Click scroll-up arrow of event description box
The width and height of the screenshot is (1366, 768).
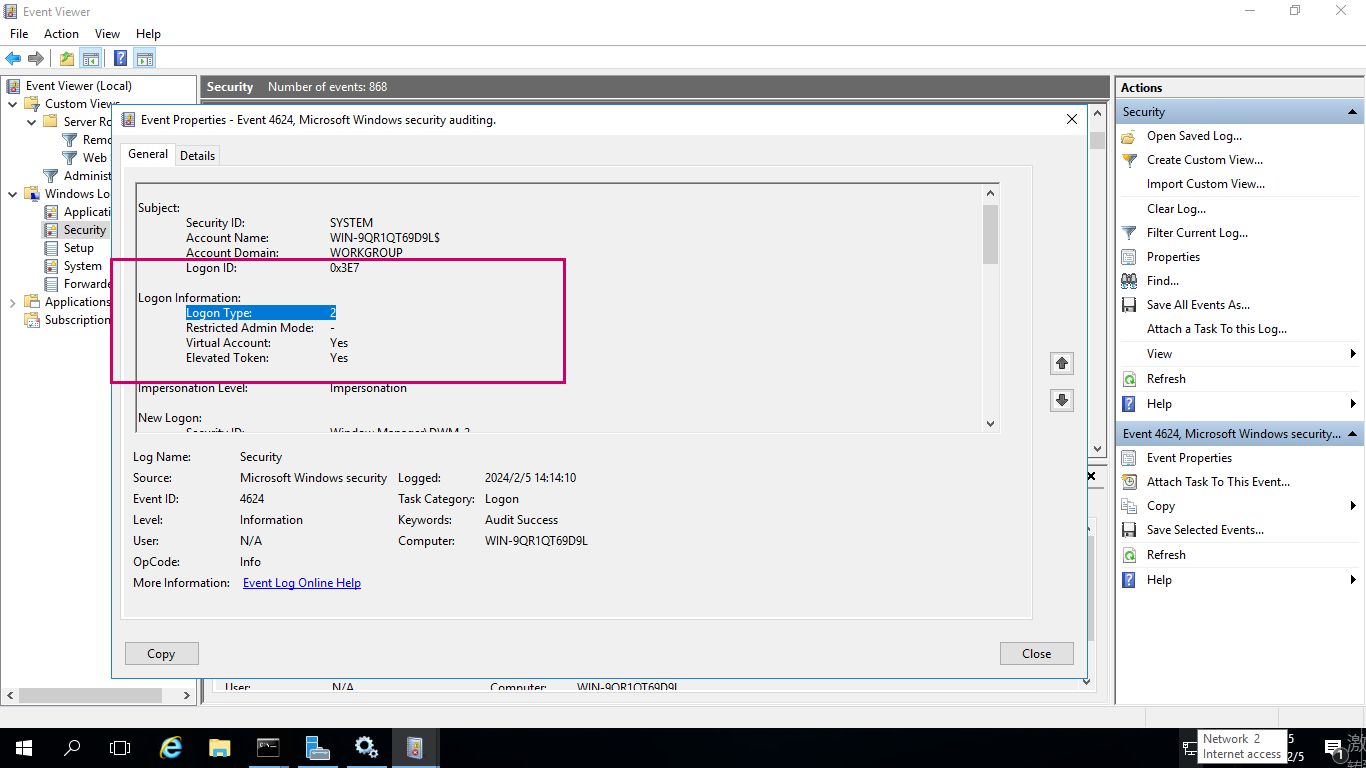point(991,193)
